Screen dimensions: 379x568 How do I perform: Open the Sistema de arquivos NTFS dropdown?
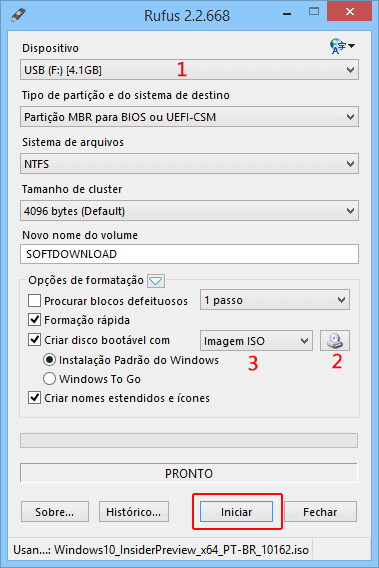(x=190, y=164)
